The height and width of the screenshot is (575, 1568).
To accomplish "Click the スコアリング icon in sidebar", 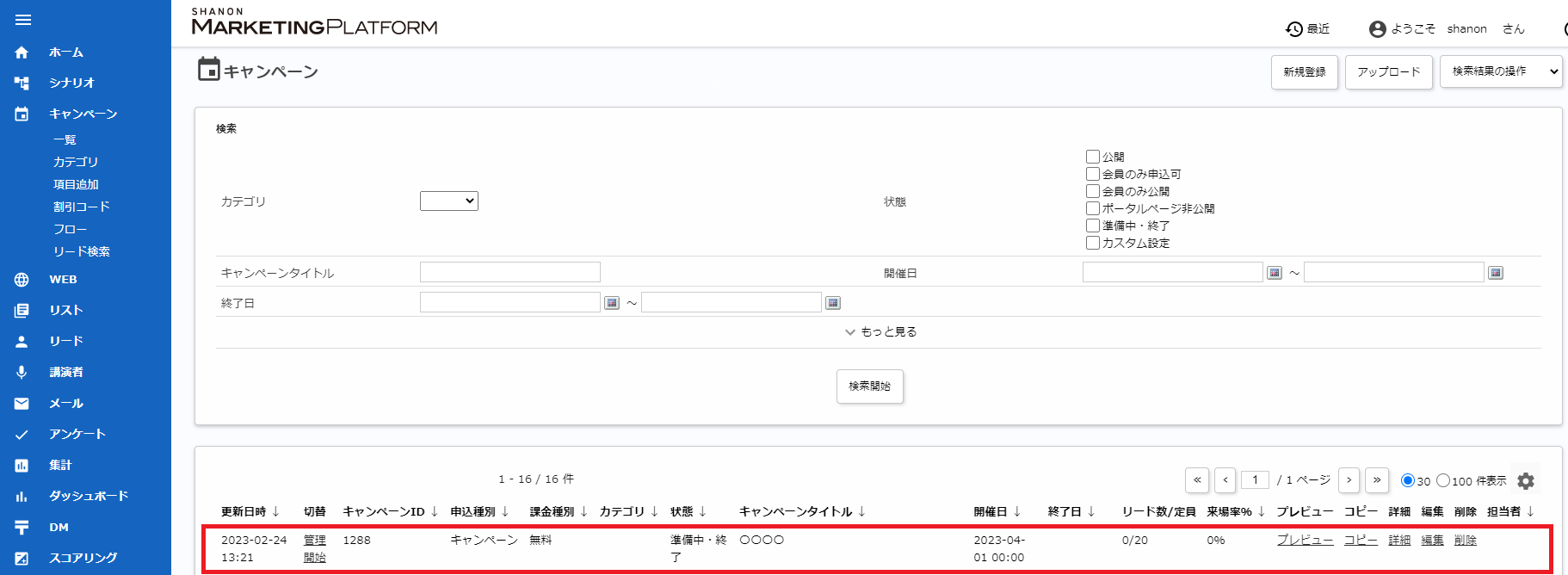I will coord(22,559).
